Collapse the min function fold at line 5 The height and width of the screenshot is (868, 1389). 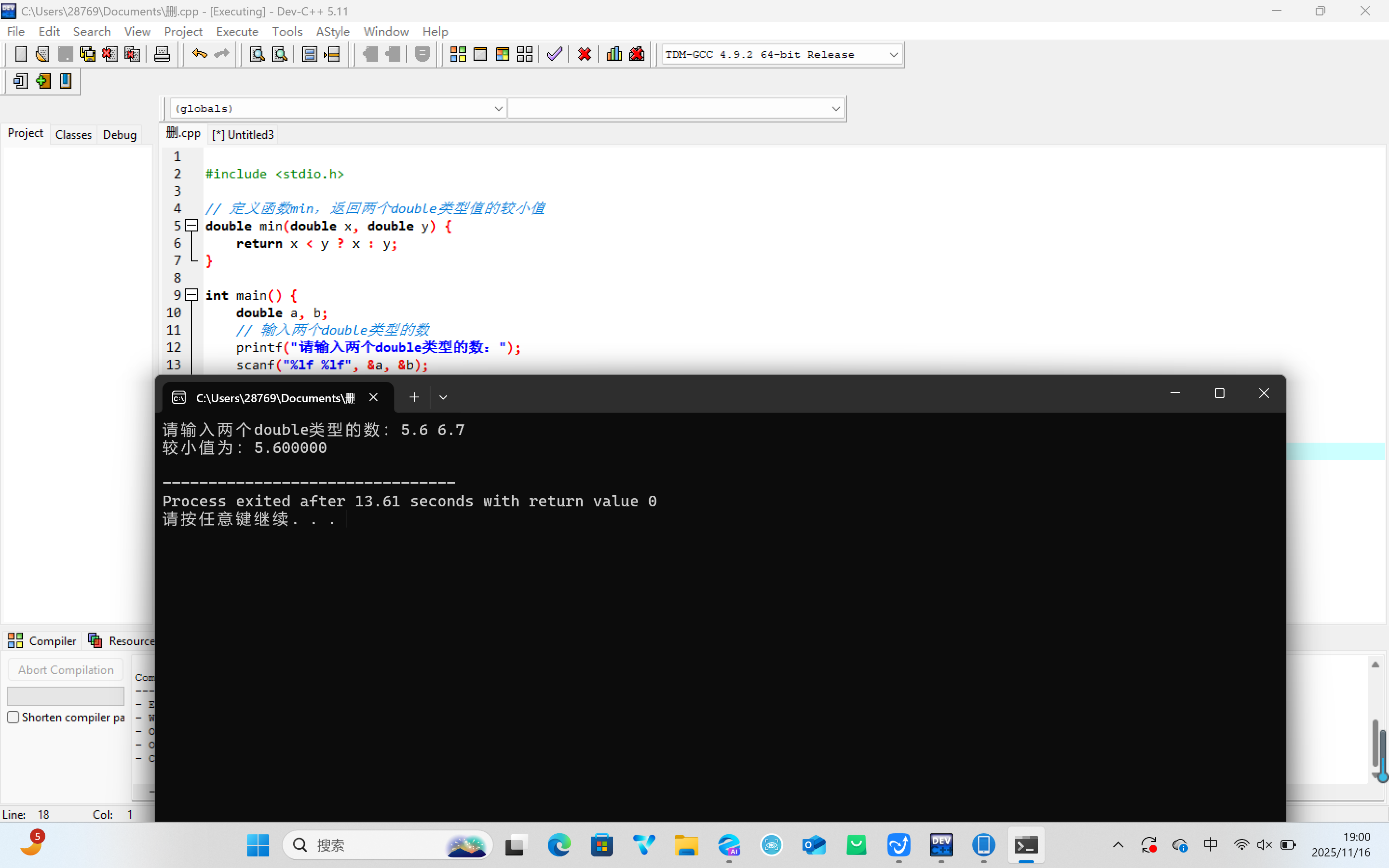point(191,226)
